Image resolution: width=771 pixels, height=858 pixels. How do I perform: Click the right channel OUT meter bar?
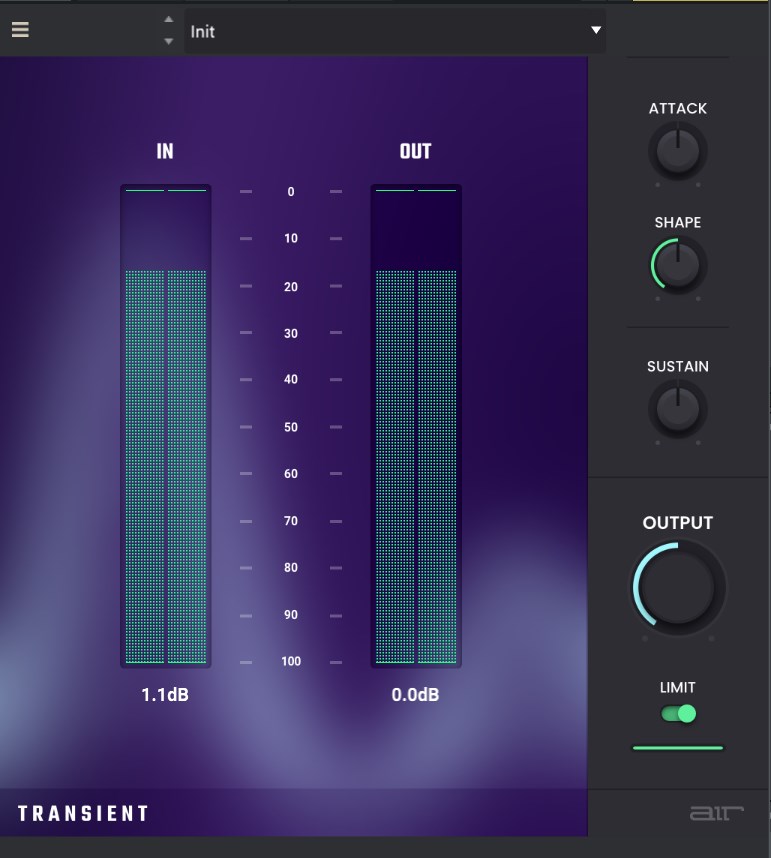(x=437, y=465)
